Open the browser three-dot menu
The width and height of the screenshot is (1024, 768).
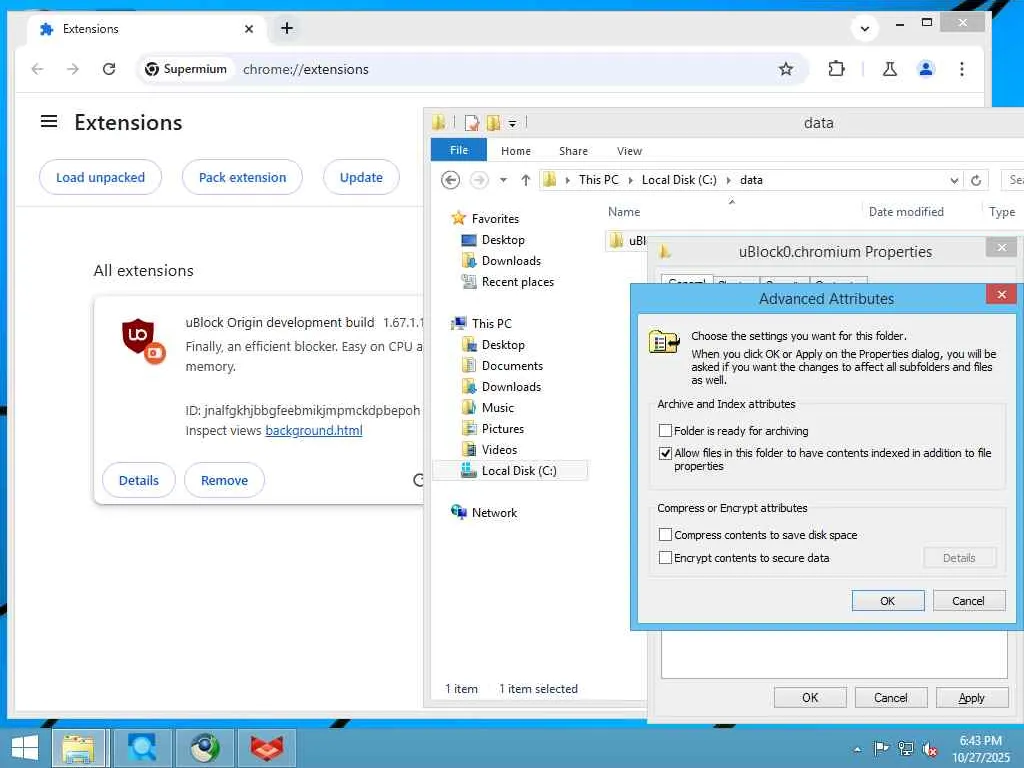[x=961, y=69]
